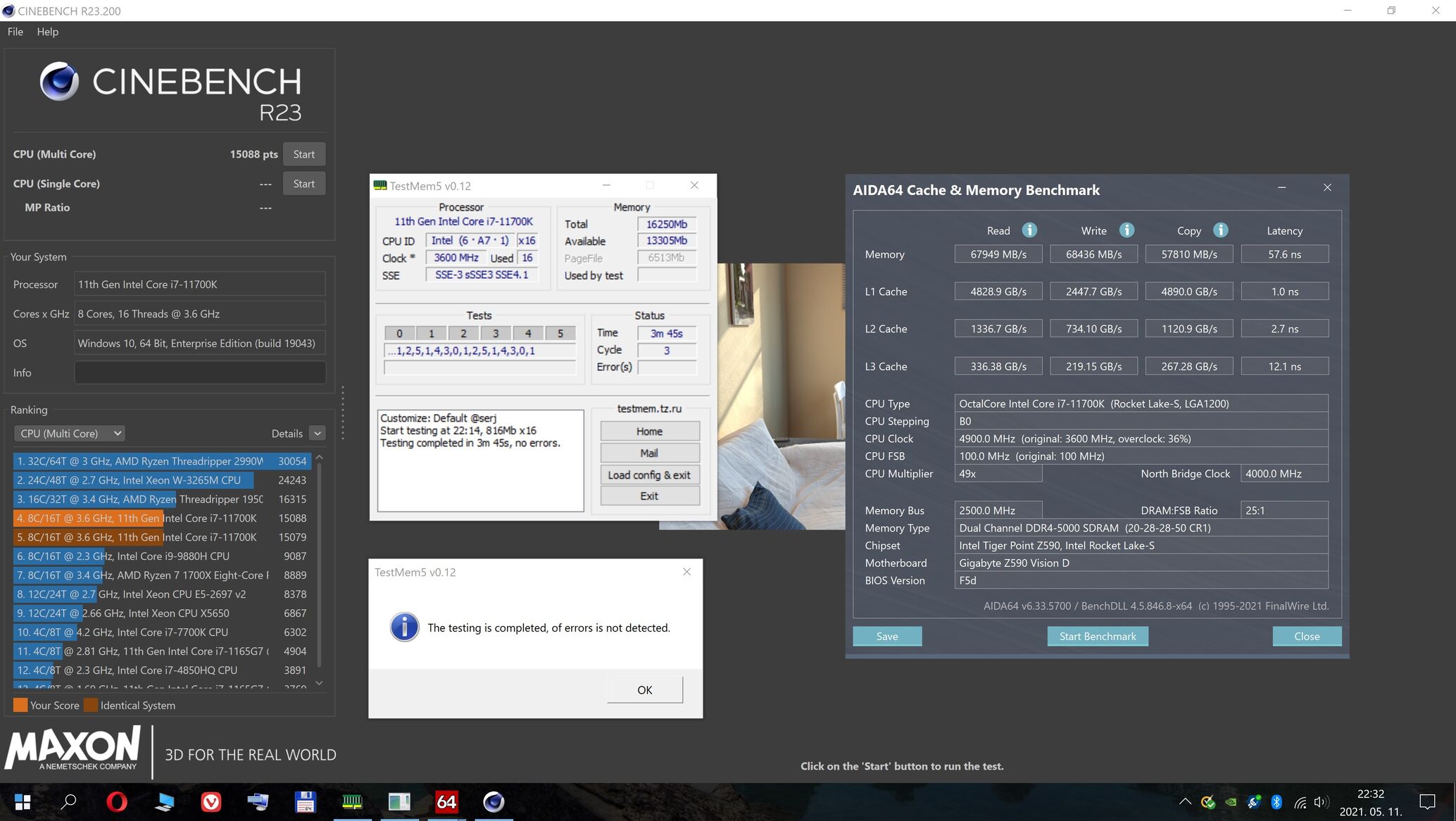Open the Windows Start menu
Image resolution: width=1456 pixels, height=821 pixels.
click(x=23, y=802)
